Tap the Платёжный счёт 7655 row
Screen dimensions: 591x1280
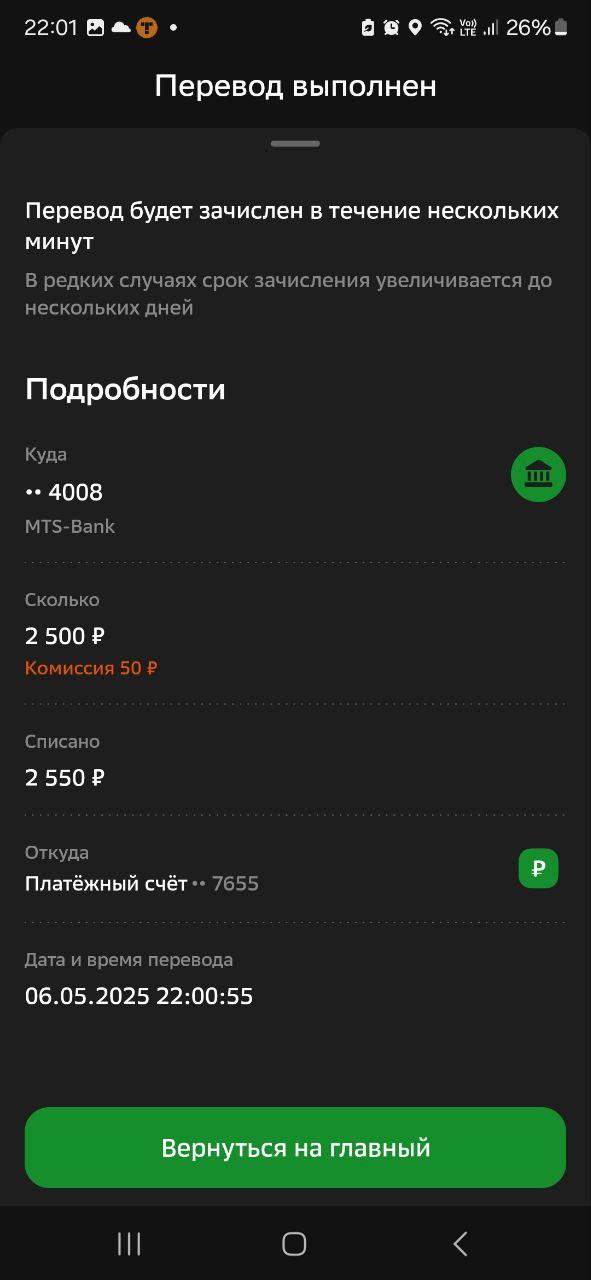[295, 868]
